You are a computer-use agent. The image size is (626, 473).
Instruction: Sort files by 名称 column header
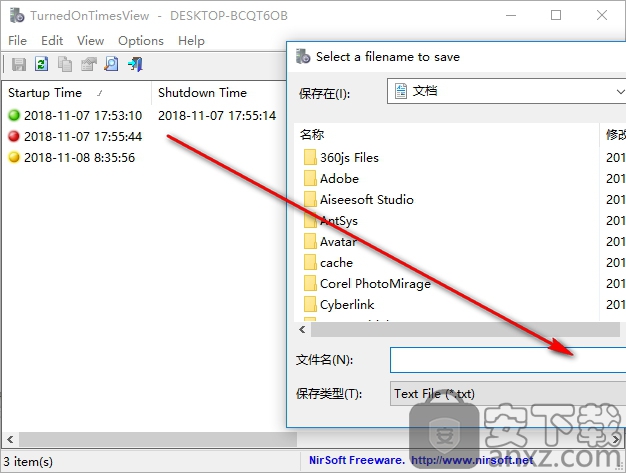click(446, 135)
